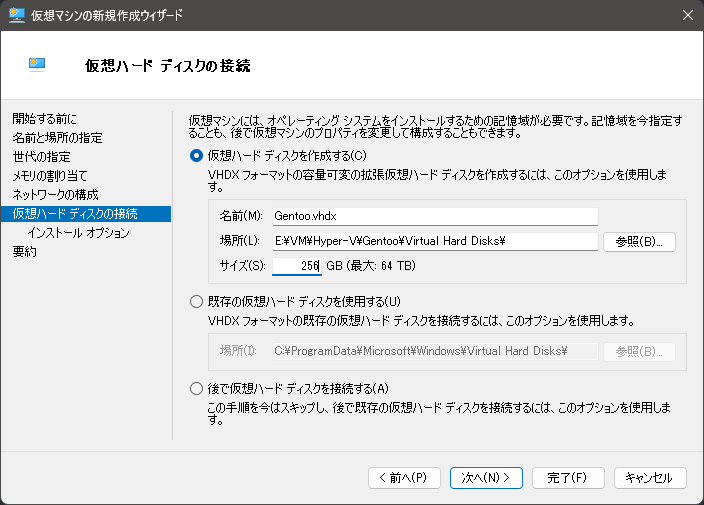This screenshot has height=505, width=704.
Task: Go to メモリの割り当て step
Action: pyautogui.click(x=50, y=176)
